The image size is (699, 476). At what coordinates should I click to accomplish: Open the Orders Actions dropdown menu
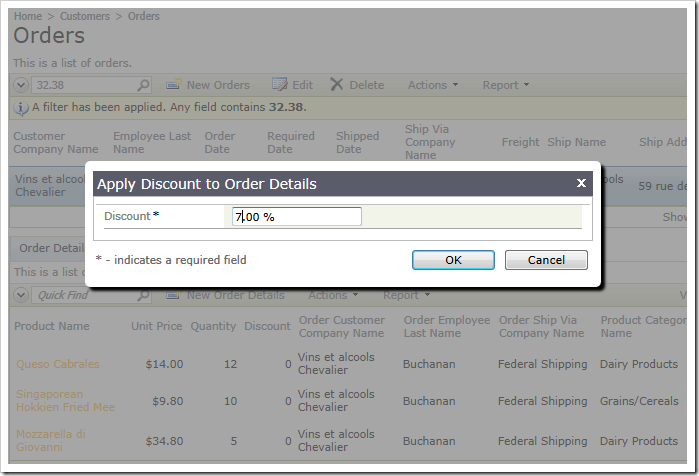coord(433,85)
